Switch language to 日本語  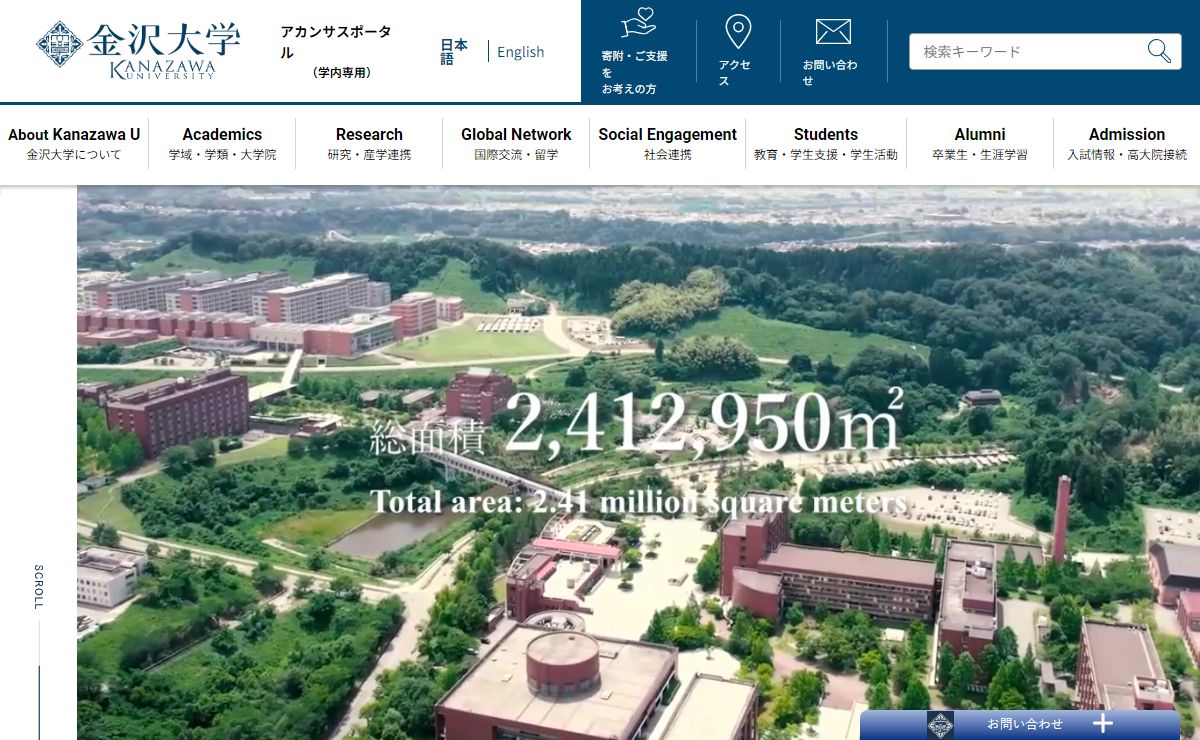454,52
